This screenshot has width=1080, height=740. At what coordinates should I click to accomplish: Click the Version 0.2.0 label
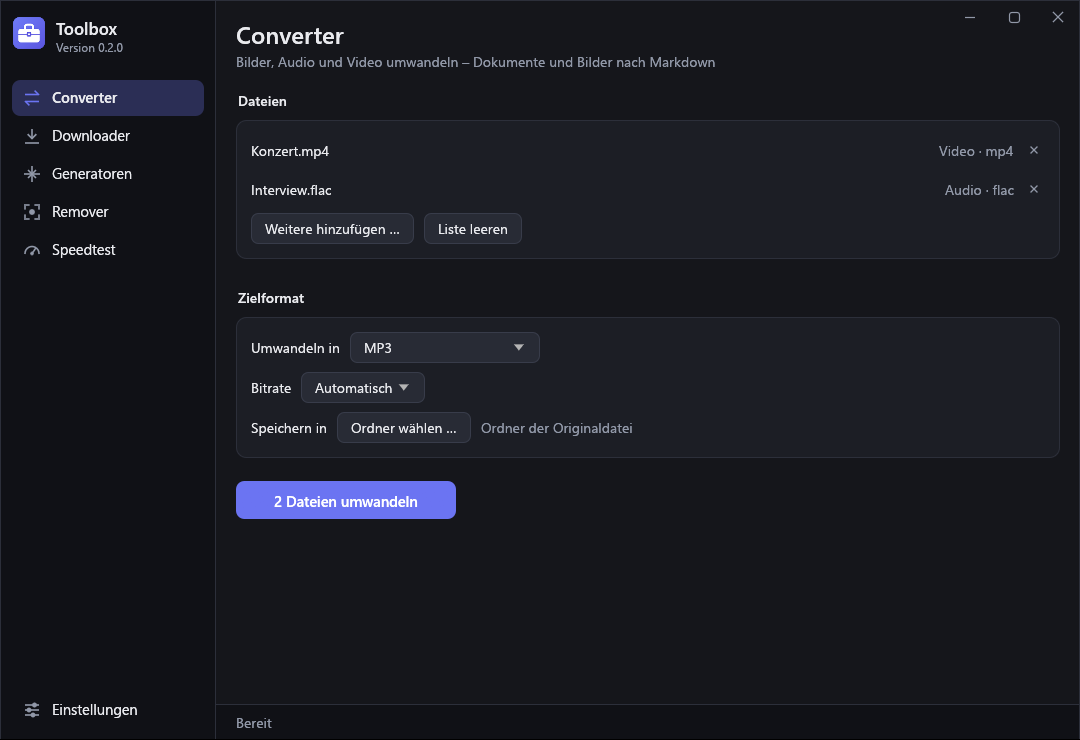90,48
